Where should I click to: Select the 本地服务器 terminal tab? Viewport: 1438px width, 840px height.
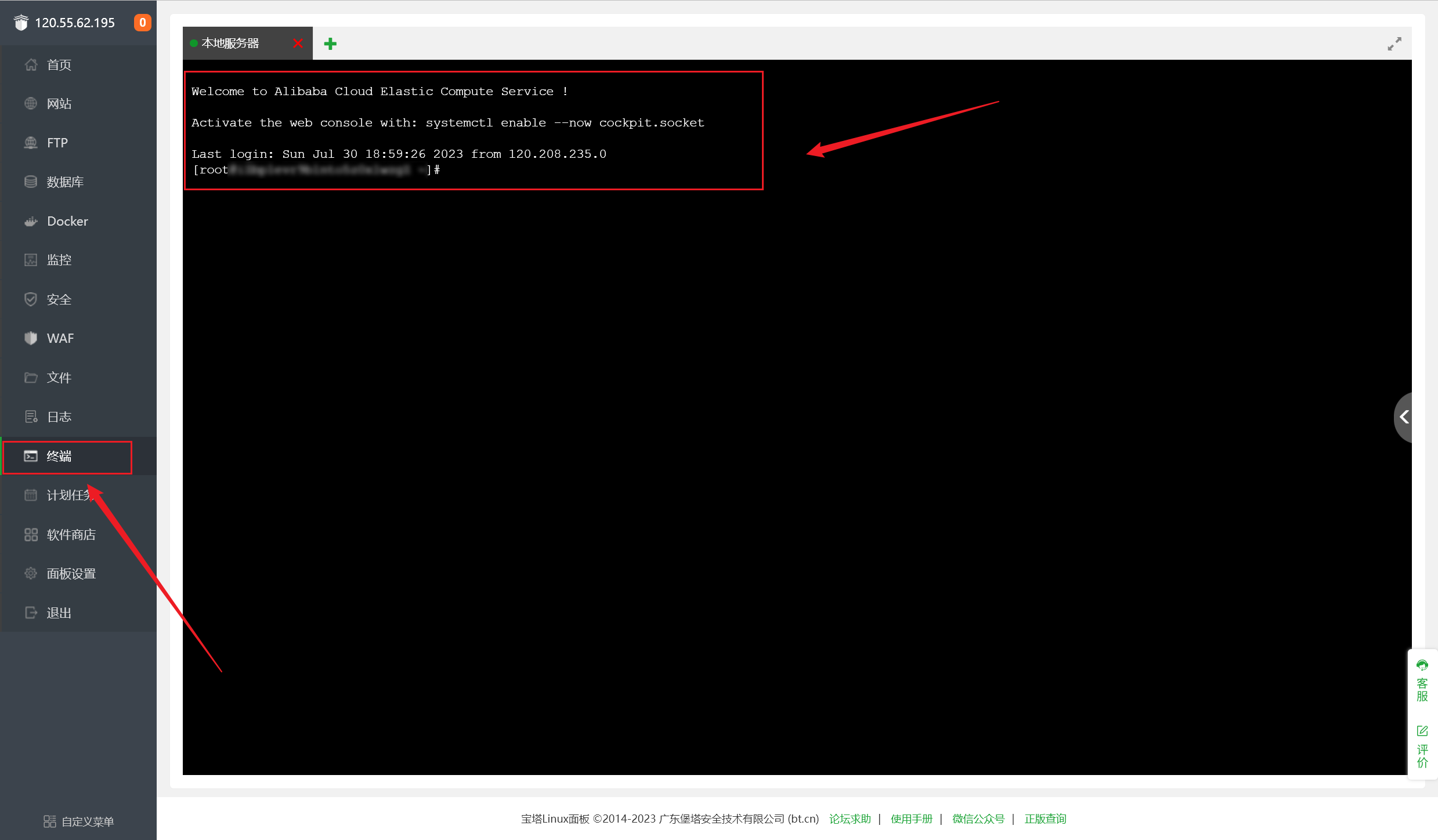[x=248, y=44]
